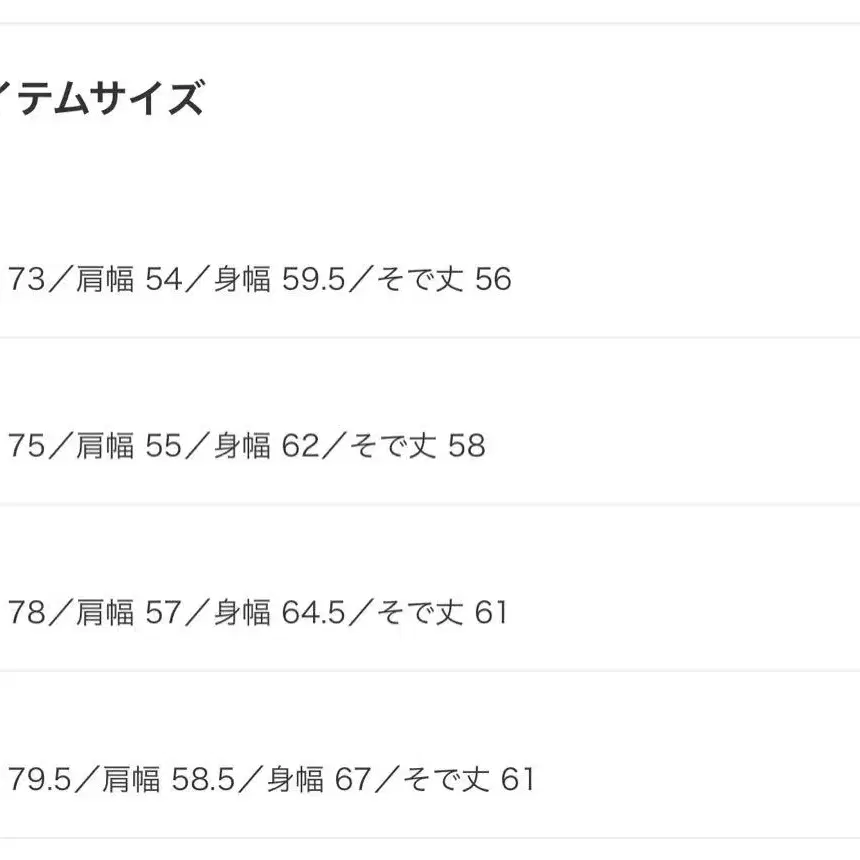Click the 身幅 62 measurement
Screen dimensions: 860x860
pos(267,445)
